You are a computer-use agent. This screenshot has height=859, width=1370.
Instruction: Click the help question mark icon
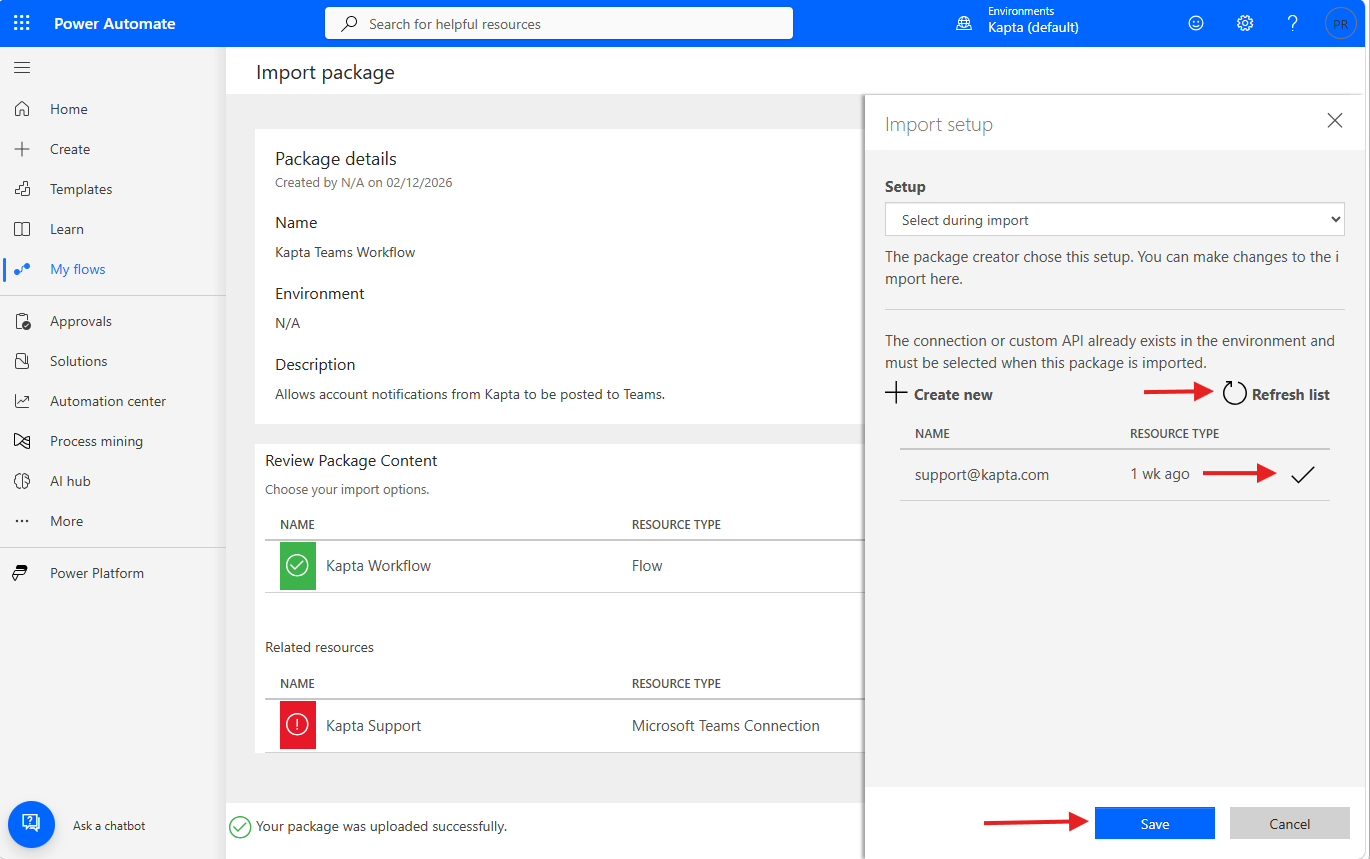tap(1293, 23)
